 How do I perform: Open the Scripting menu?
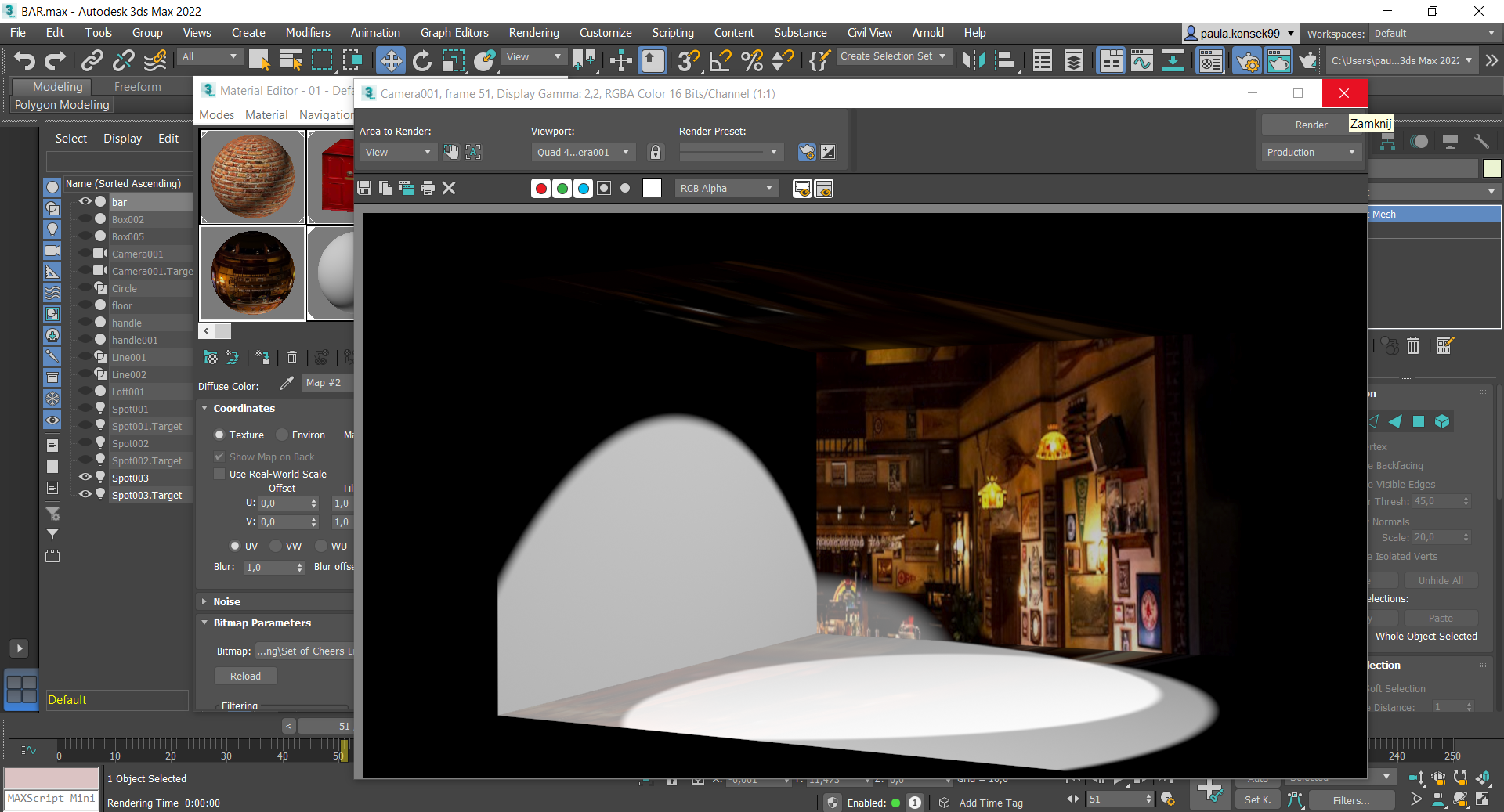click(673, 33)
